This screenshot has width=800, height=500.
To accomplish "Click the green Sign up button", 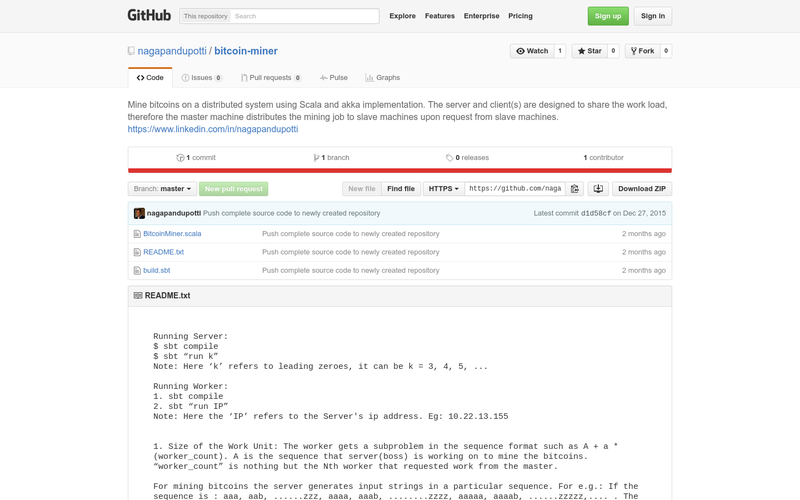I will click(x=608, y=16).
